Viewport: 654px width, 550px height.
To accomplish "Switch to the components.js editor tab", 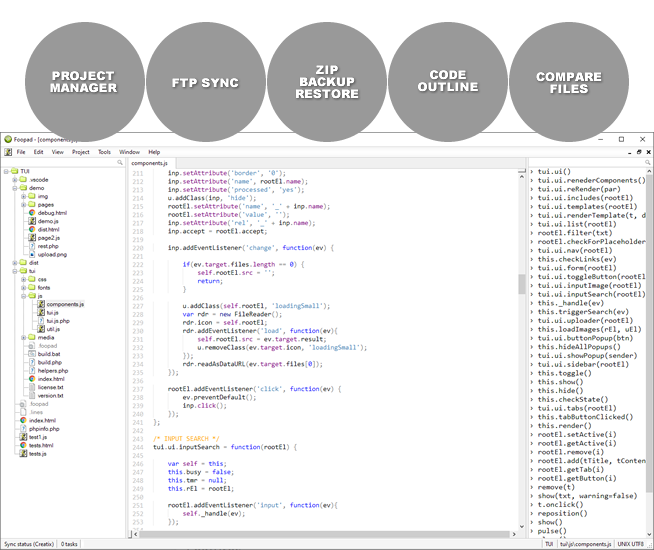I will [x=149, y=162].
